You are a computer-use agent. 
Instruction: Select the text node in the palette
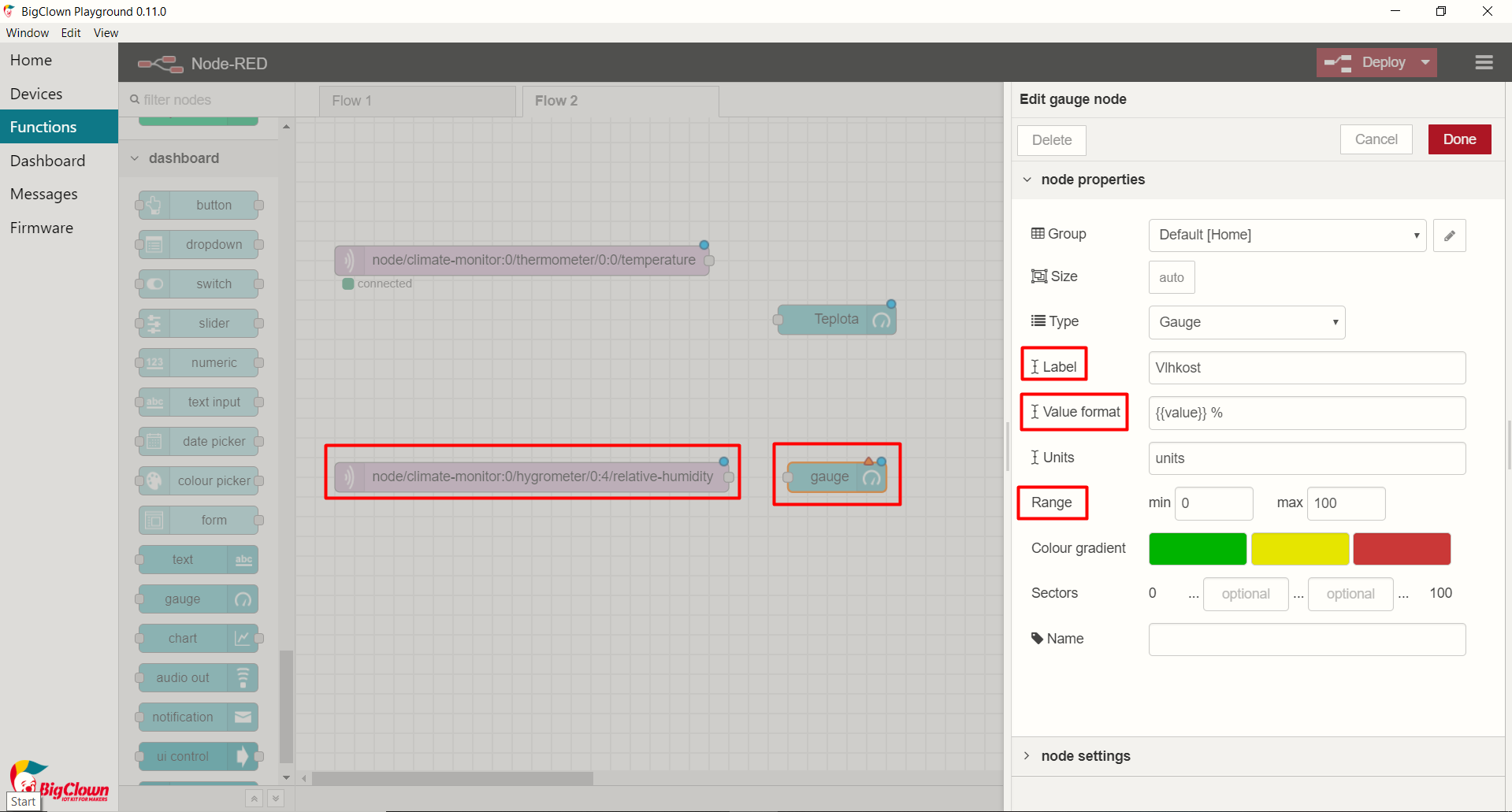[x=199, y=559]
